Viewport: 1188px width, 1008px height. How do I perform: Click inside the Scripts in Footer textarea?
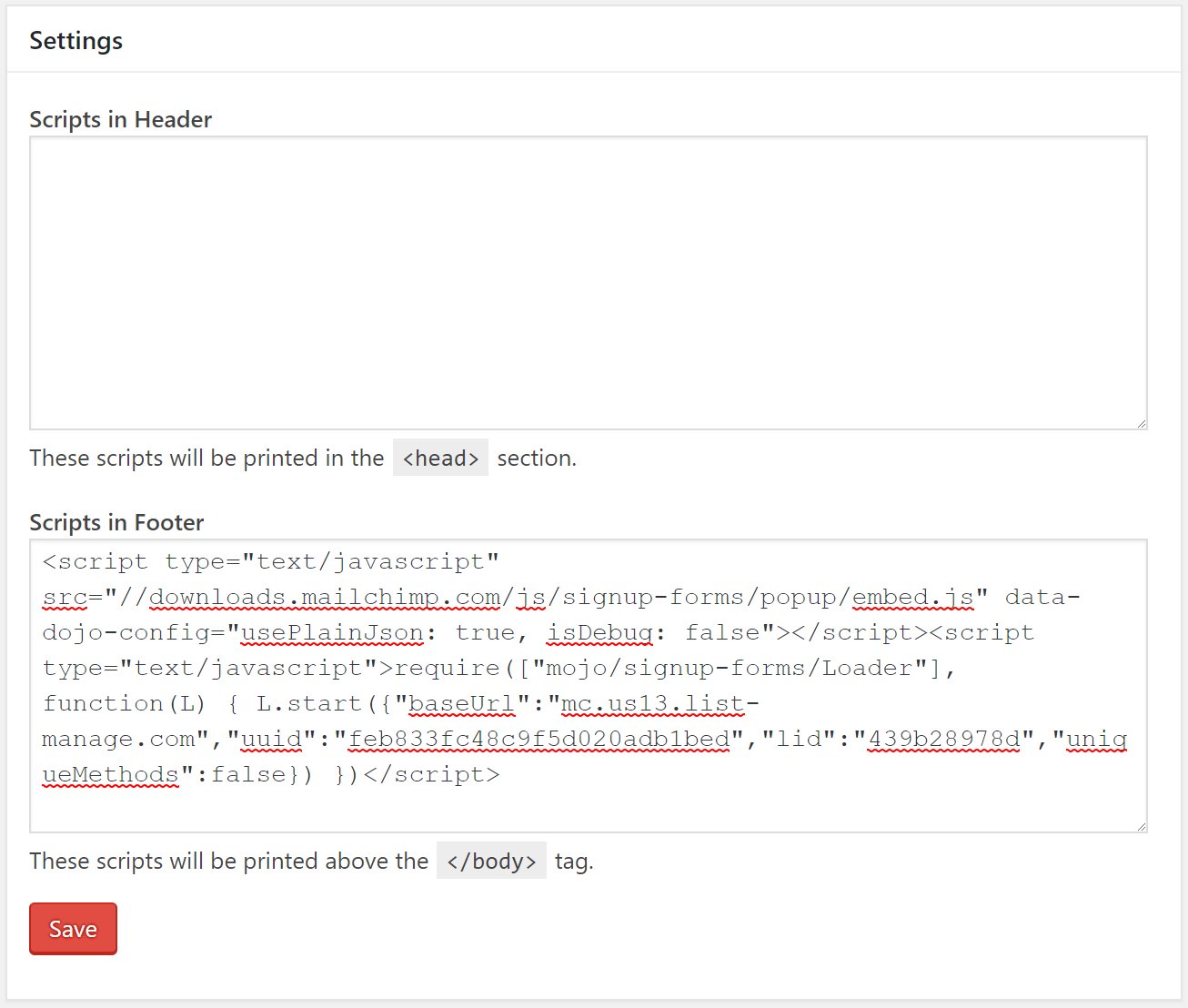[x=588, y=686]
